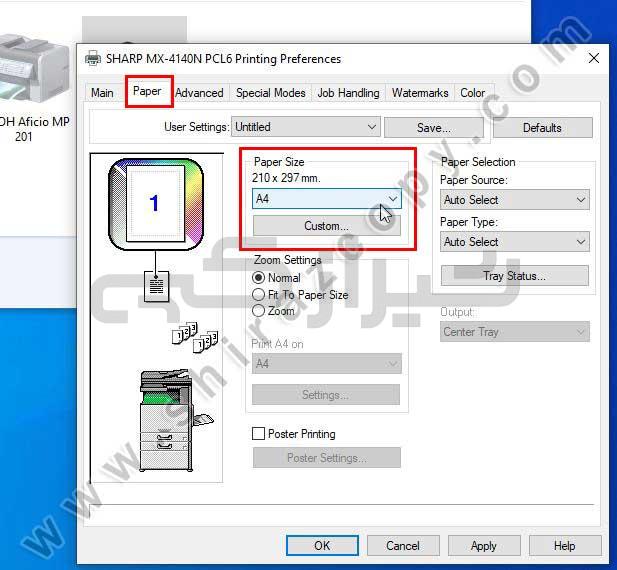Confirm with the OK button

coord(322,546)
